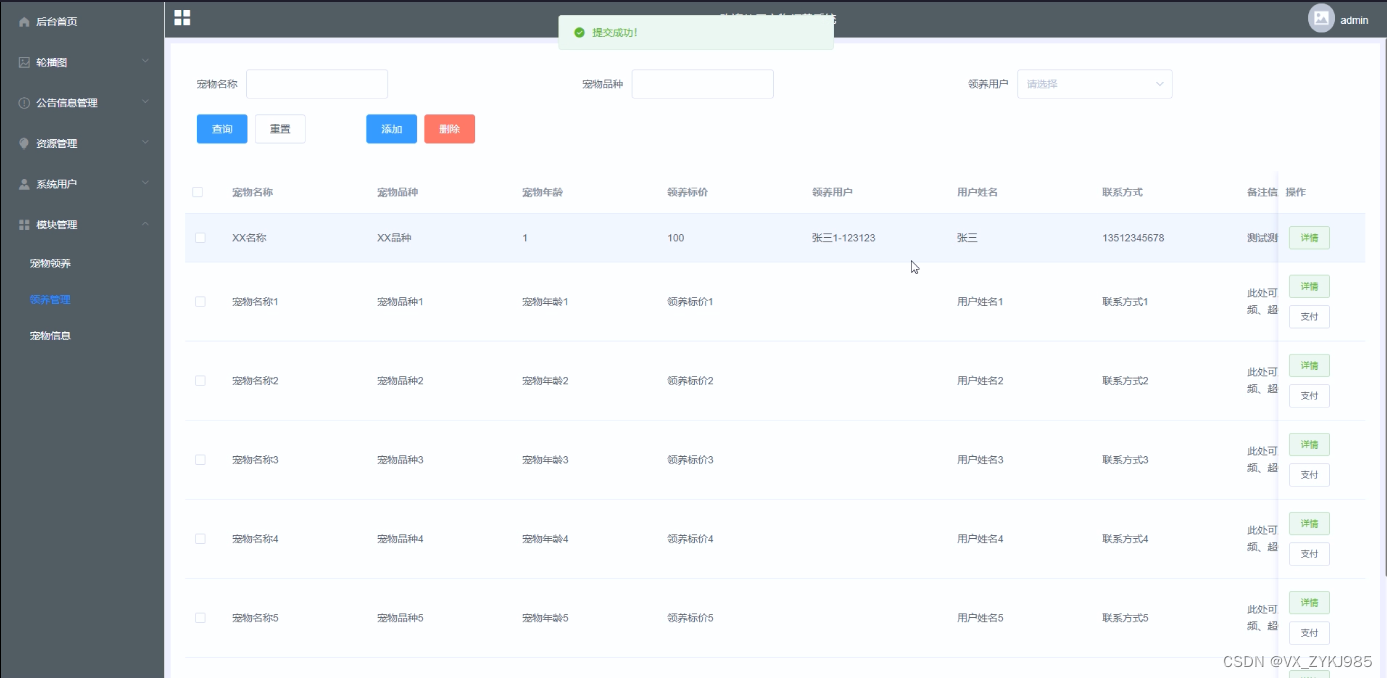
Task: Check the box for row 宠物名称5
Action: pyautogui.click(x=200, y=617)
